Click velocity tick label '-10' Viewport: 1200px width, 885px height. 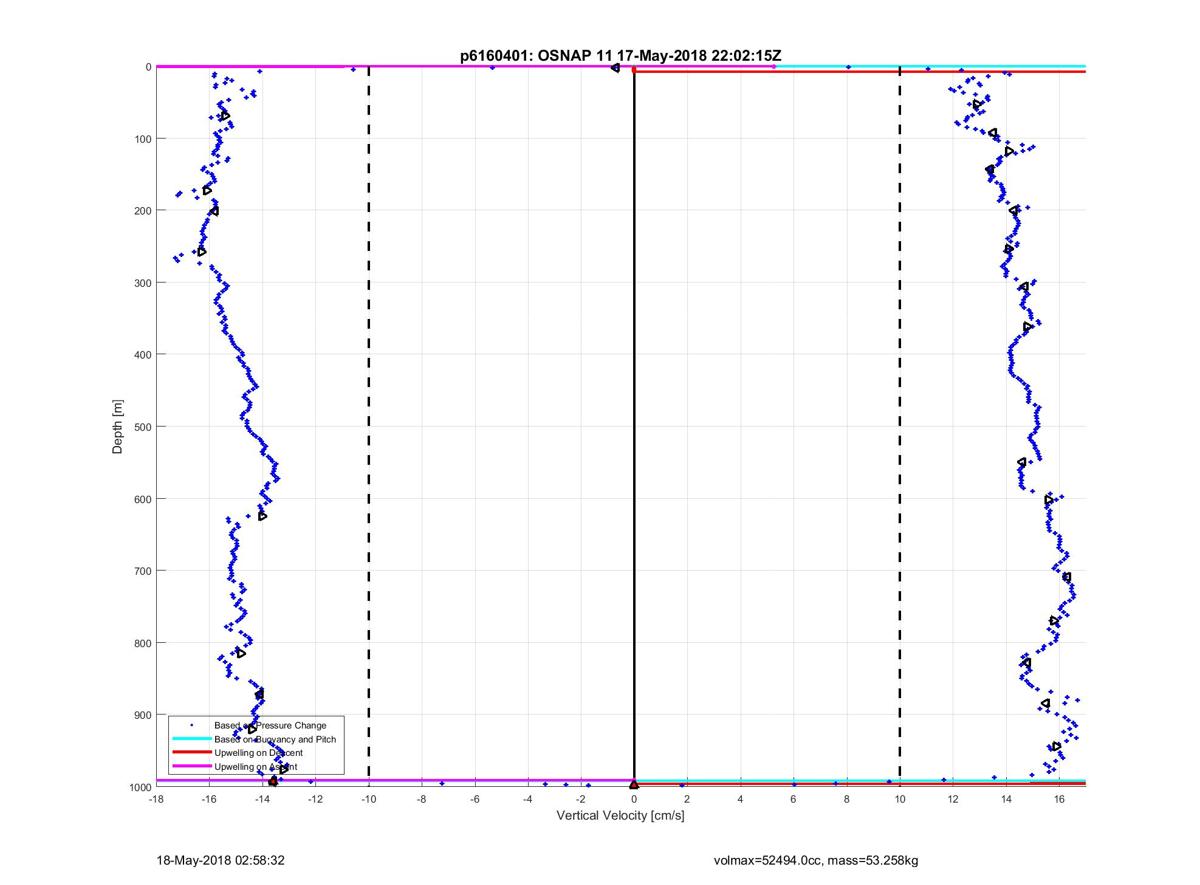(368, 799)
